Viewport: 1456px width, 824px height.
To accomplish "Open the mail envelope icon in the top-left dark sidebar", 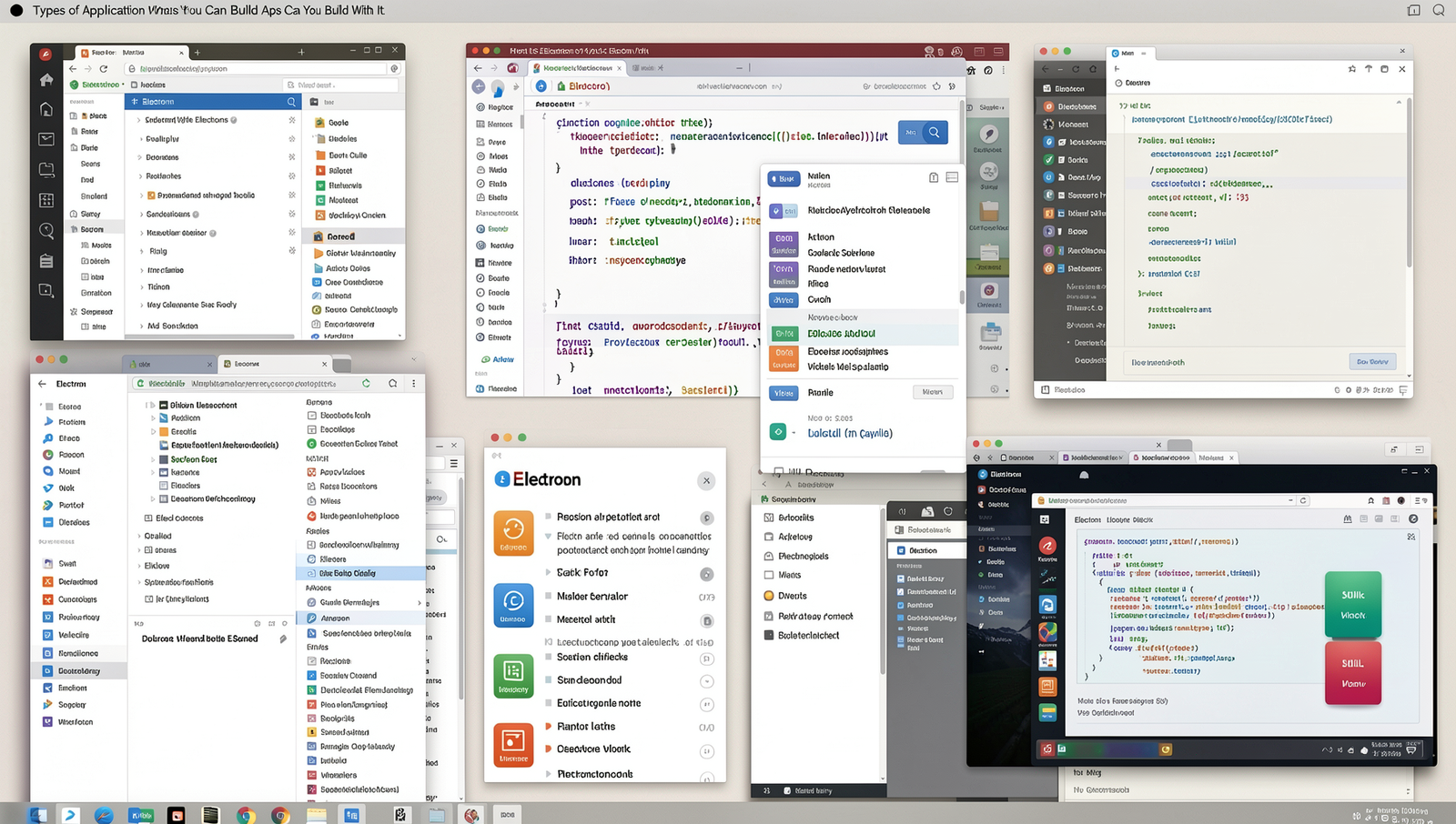I will tap(45, 139).
